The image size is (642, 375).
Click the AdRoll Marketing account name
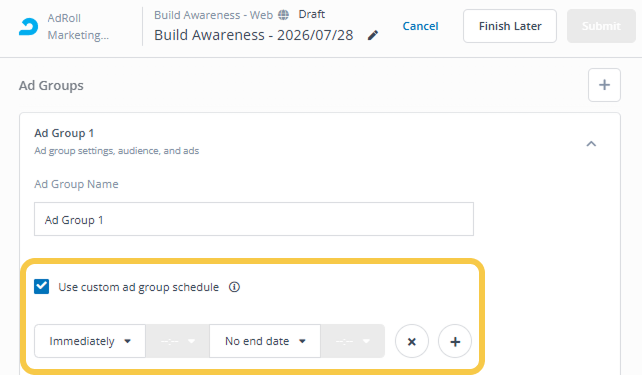pyautogui.click(x=78, y=27)
